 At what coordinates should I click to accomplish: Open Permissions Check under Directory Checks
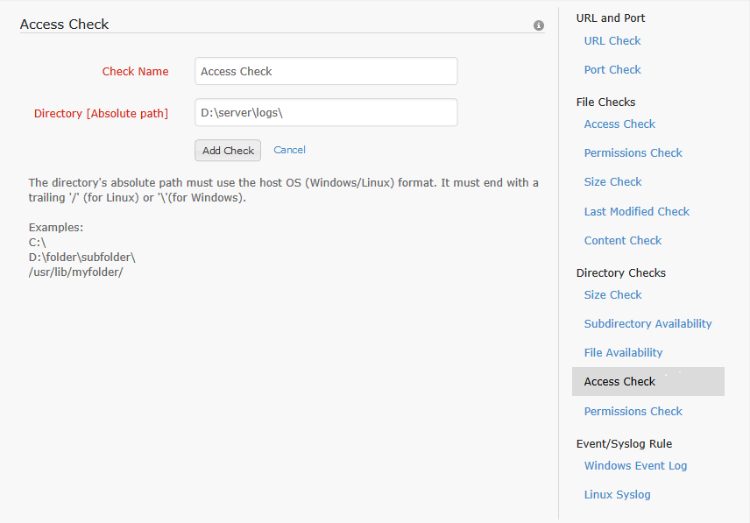coord(633,411)
